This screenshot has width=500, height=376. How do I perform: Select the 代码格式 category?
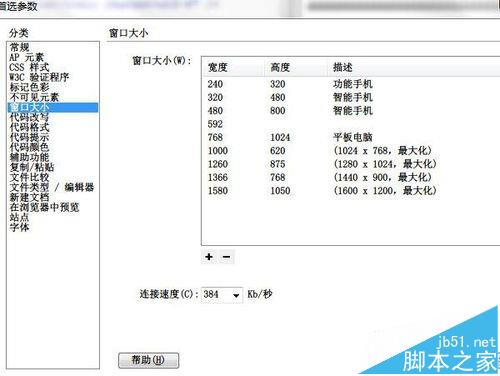click(29, 127)
